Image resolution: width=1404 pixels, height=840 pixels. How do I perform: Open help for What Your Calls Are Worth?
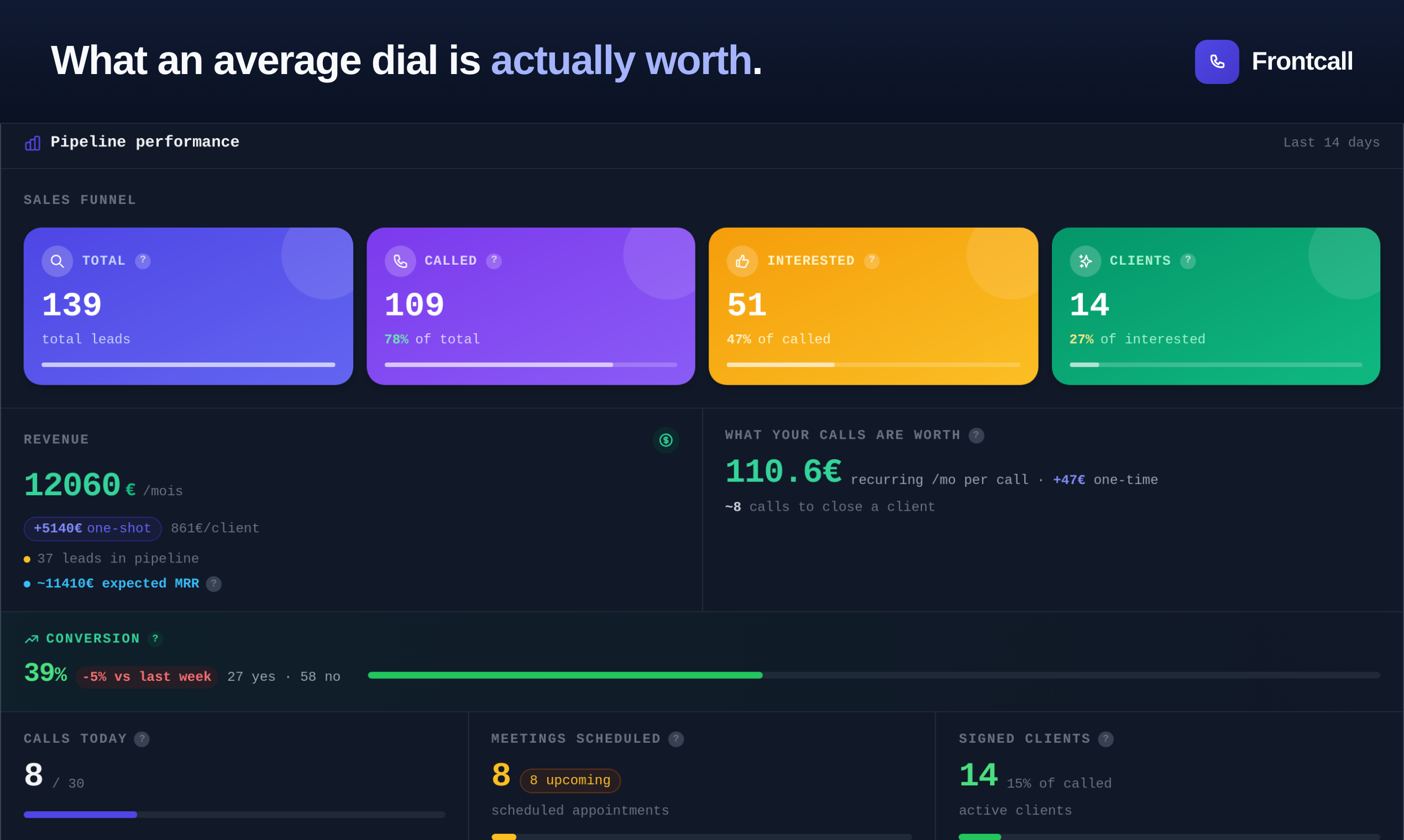[x=976, y=435]
